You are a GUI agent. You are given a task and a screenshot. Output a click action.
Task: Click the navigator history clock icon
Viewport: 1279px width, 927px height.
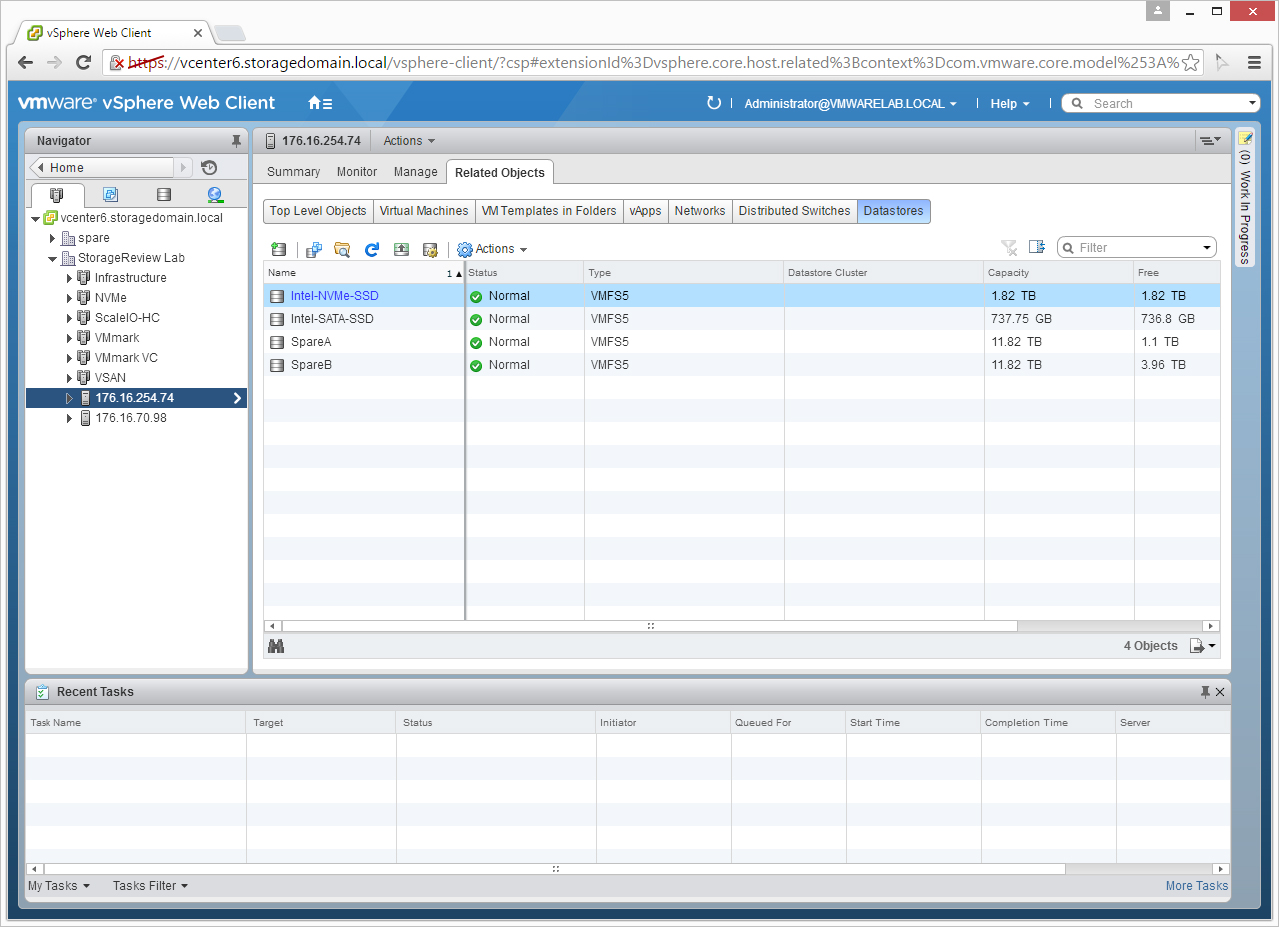209,168
